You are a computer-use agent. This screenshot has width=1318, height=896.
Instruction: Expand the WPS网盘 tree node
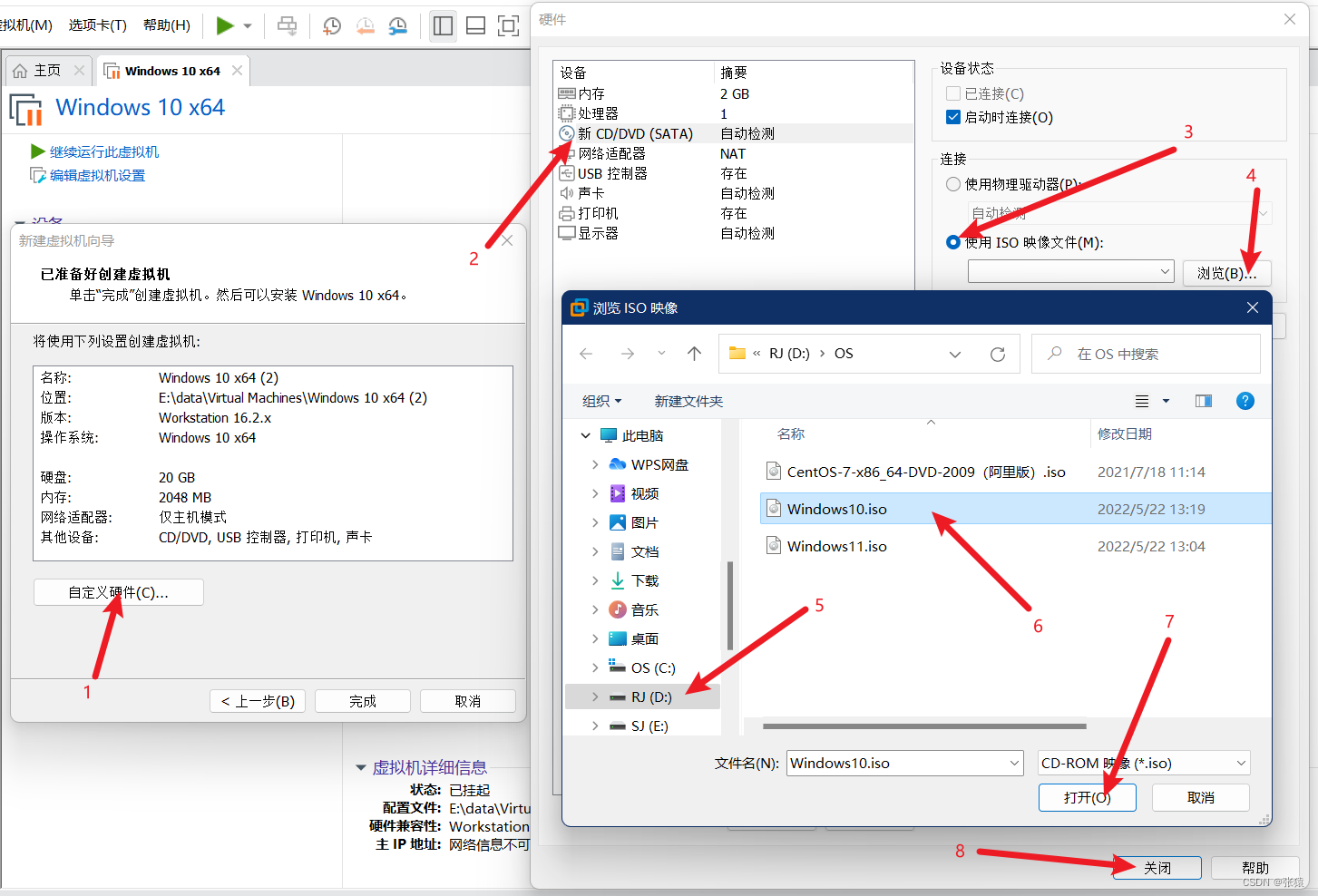coord(595,464)
